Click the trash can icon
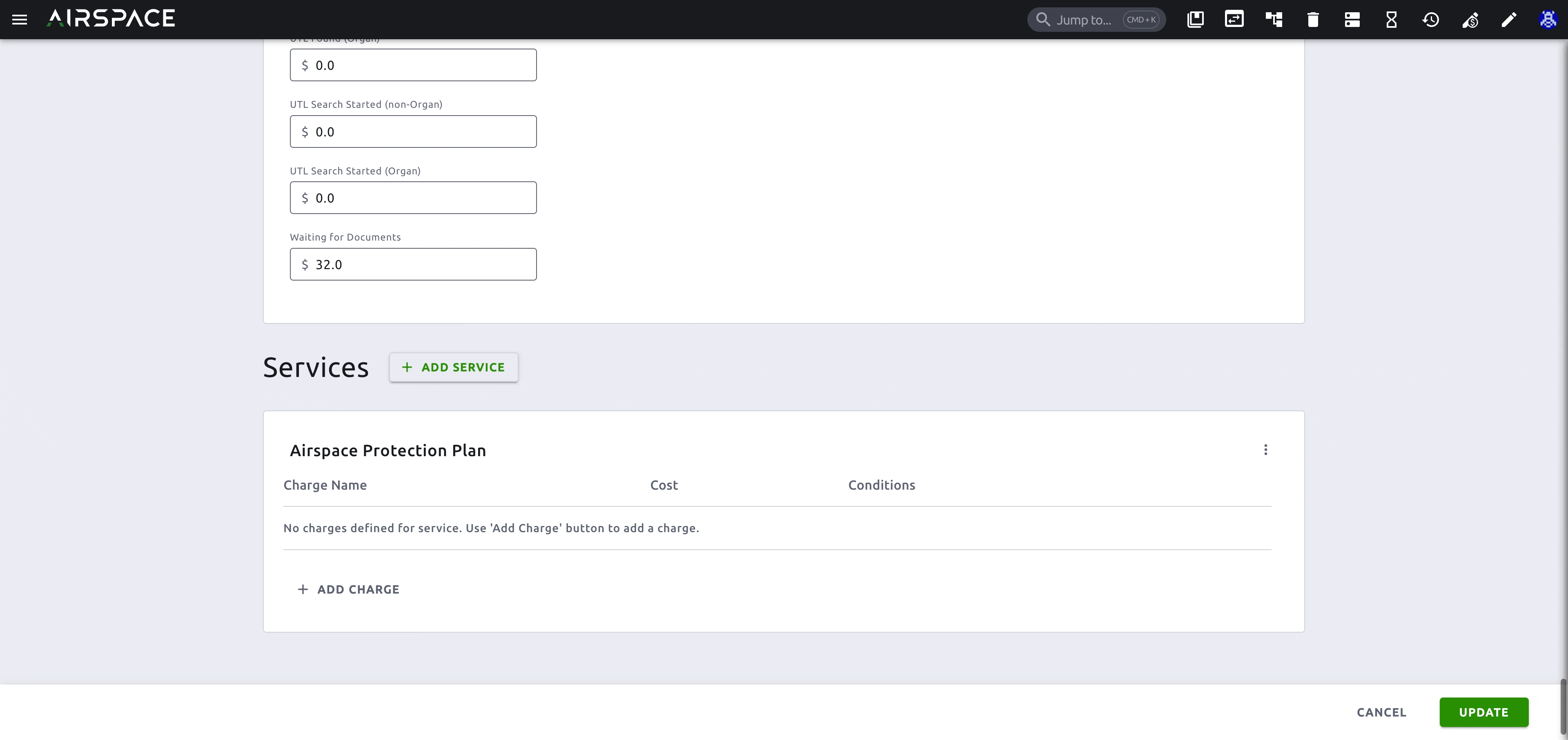Screen dimensions: 1568x740 [x=1313, y=20]
